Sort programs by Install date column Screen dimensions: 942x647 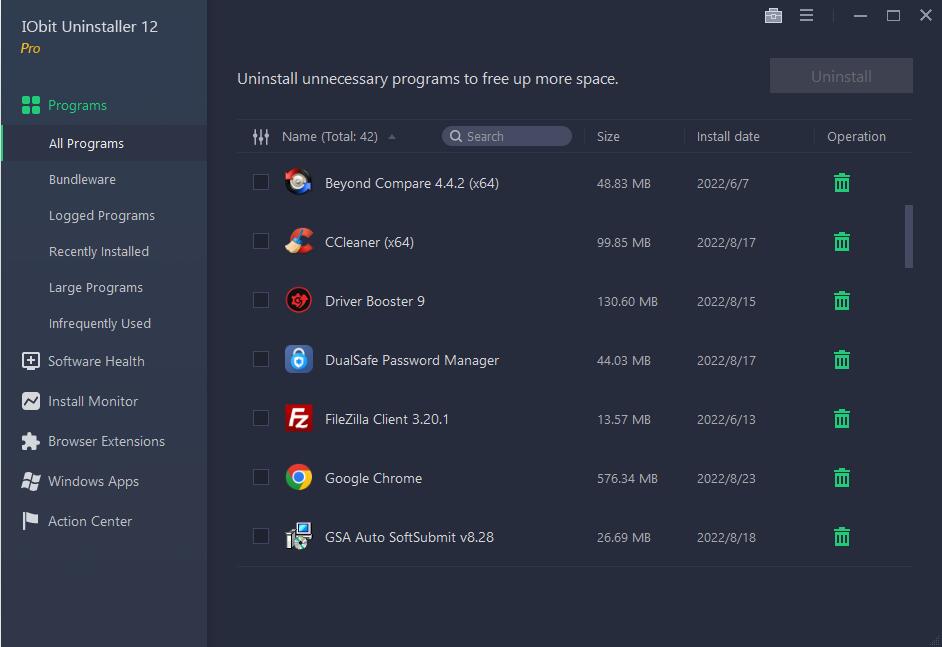pyautogui.click(x=728, y=137)
